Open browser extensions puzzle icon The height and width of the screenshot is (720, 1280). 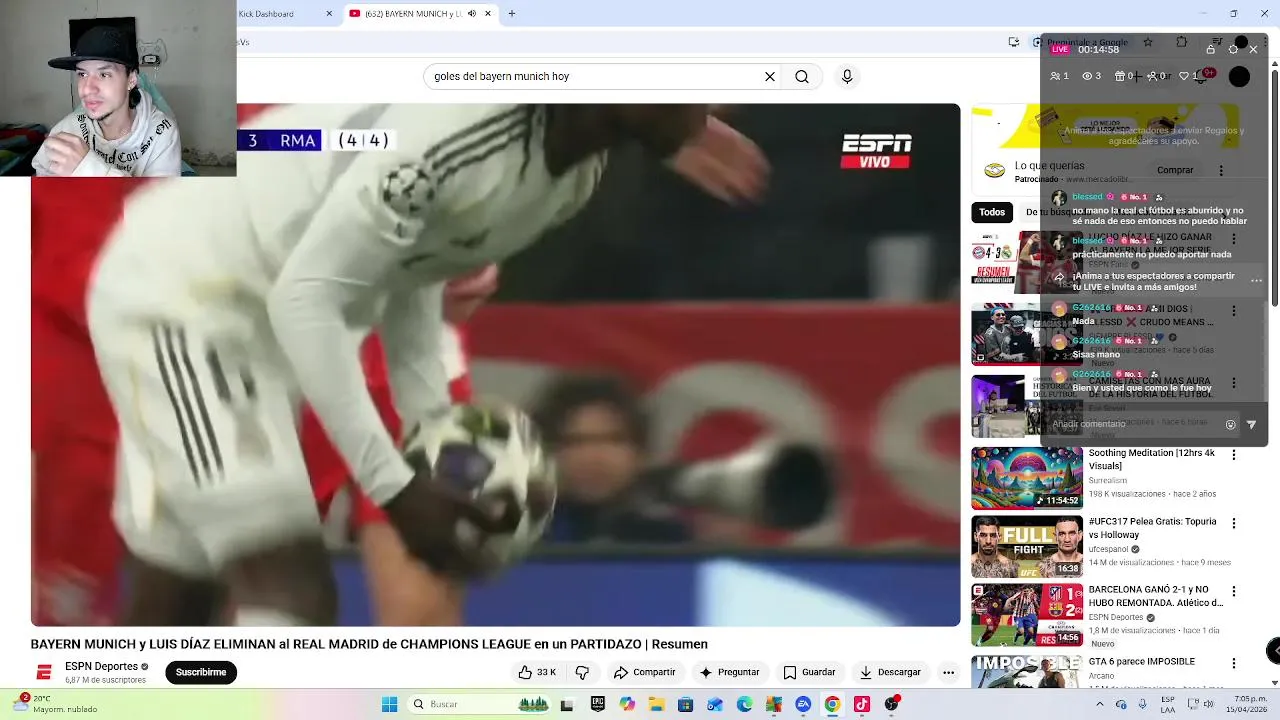1182,42
